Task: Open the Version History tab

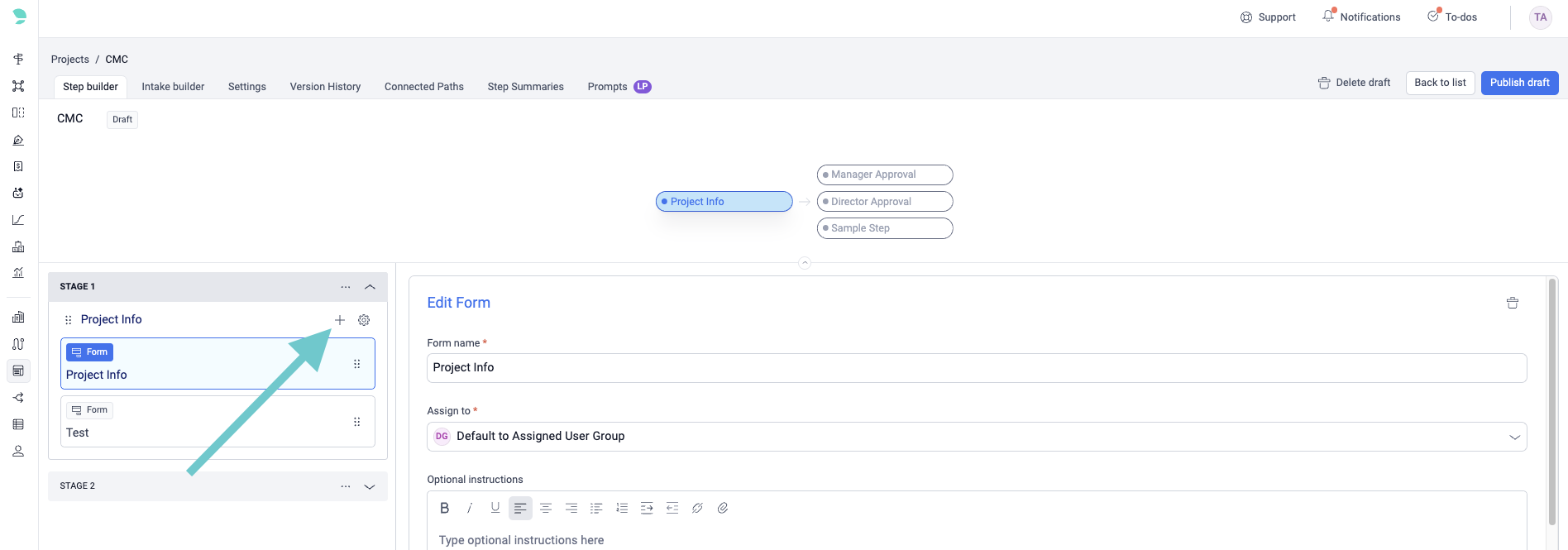Action: [x=325, y=87]
